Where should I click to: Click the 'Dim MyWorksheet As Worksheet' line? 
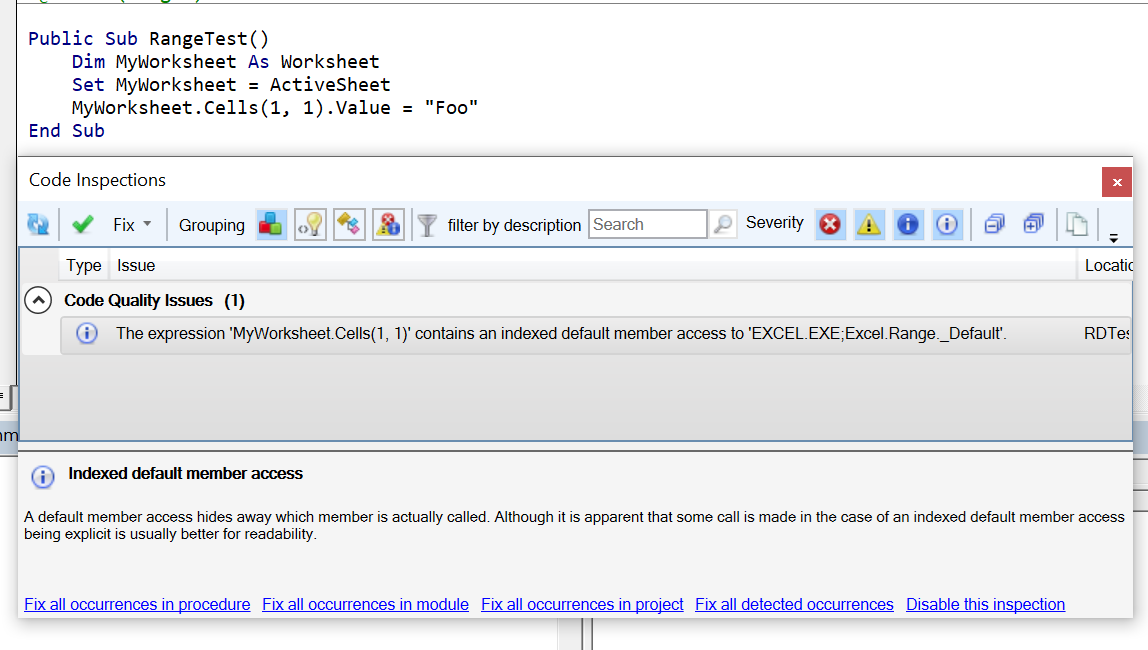226,61
